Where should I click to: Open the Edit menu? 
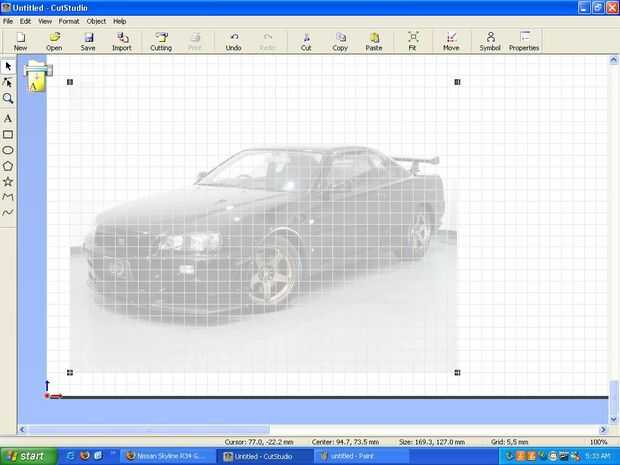(x=25, y=21)
